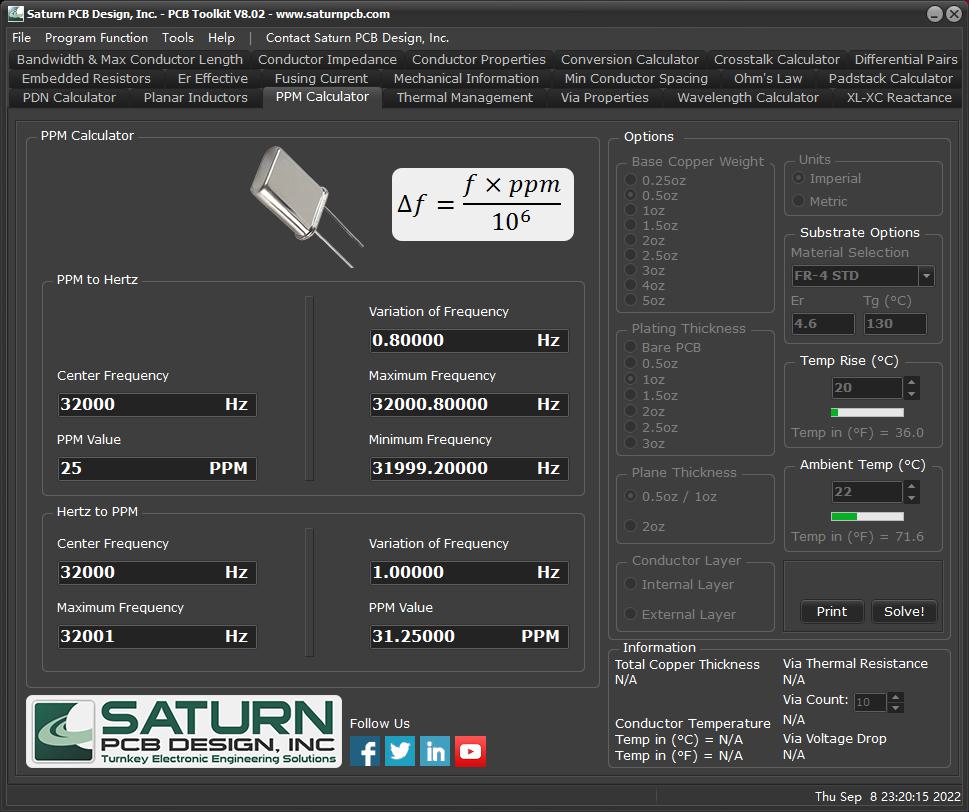
Task: Click the delta f formula image
Action: tap(483, 204)
